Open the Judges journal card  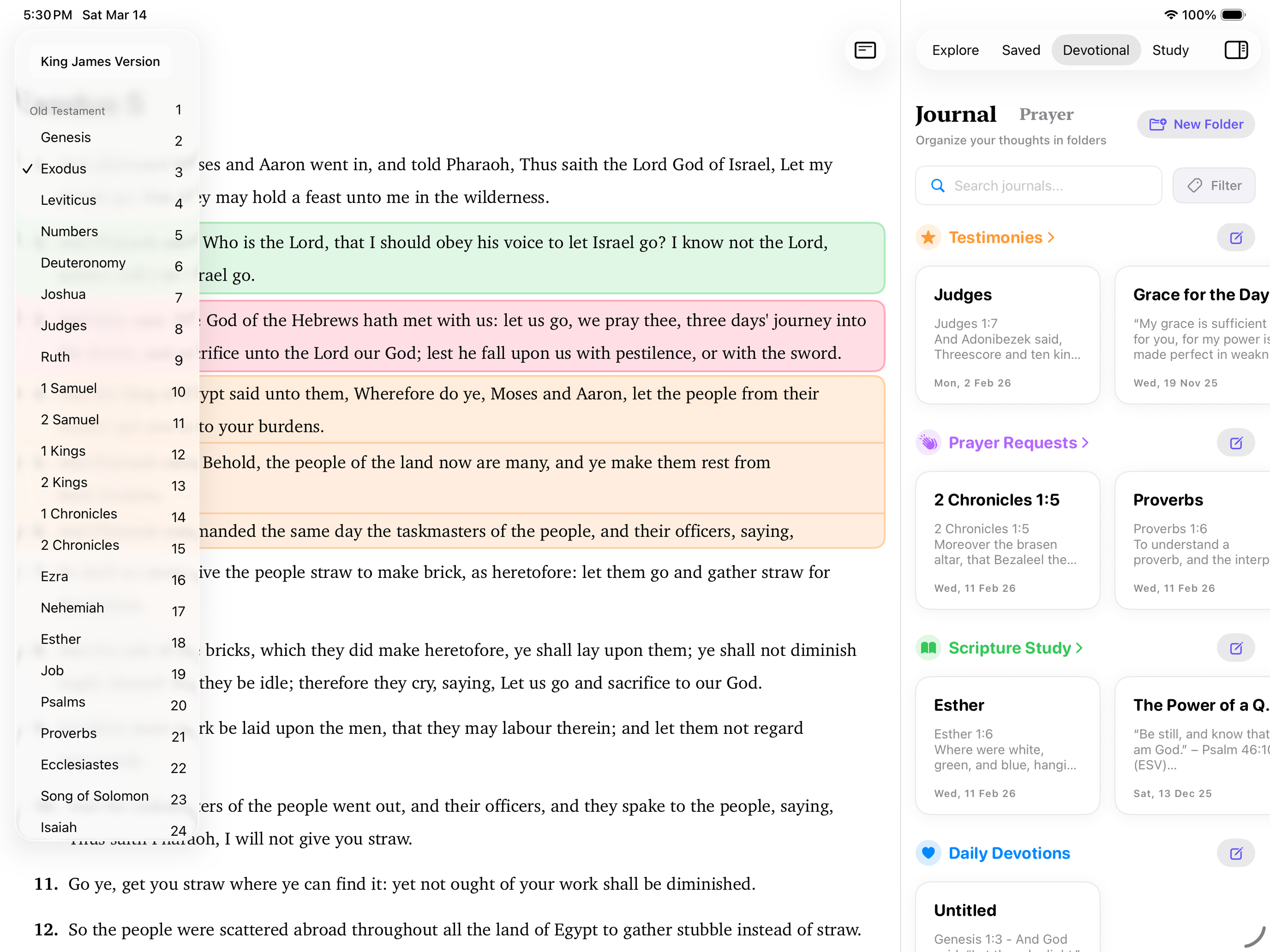pos(1007,334)
